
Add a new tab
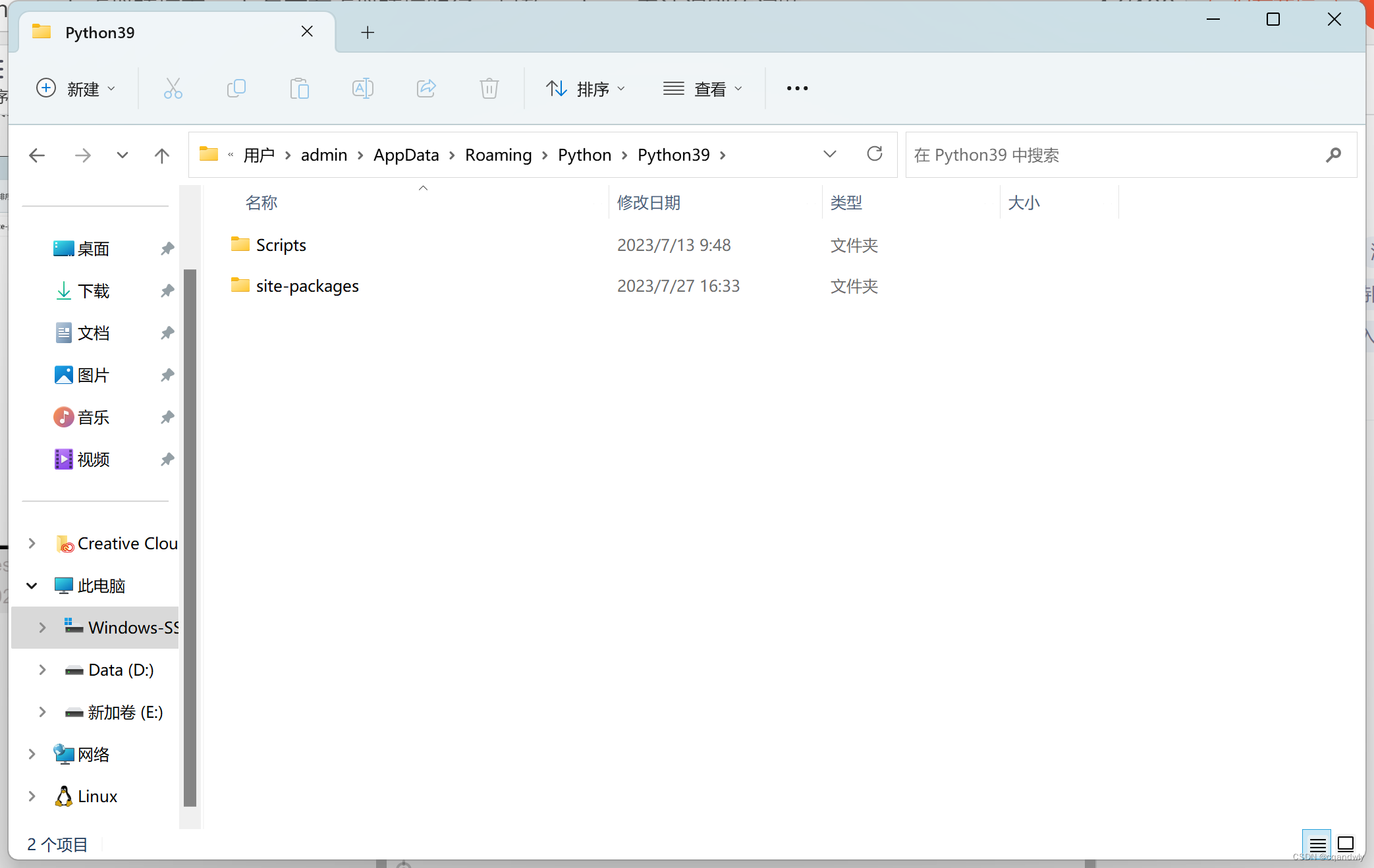coord(368,32)
